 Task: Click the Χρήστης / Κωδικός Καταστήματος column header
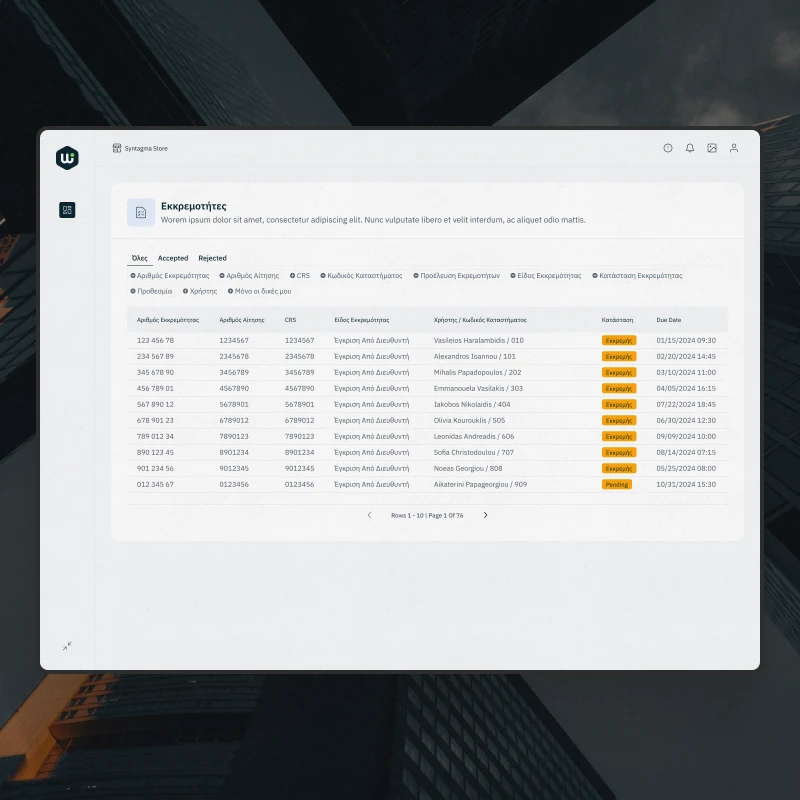480,320
